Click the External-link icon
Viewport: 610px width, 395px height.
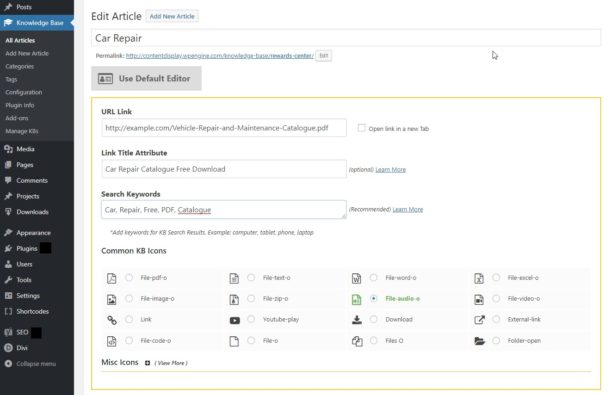[479, 320]
